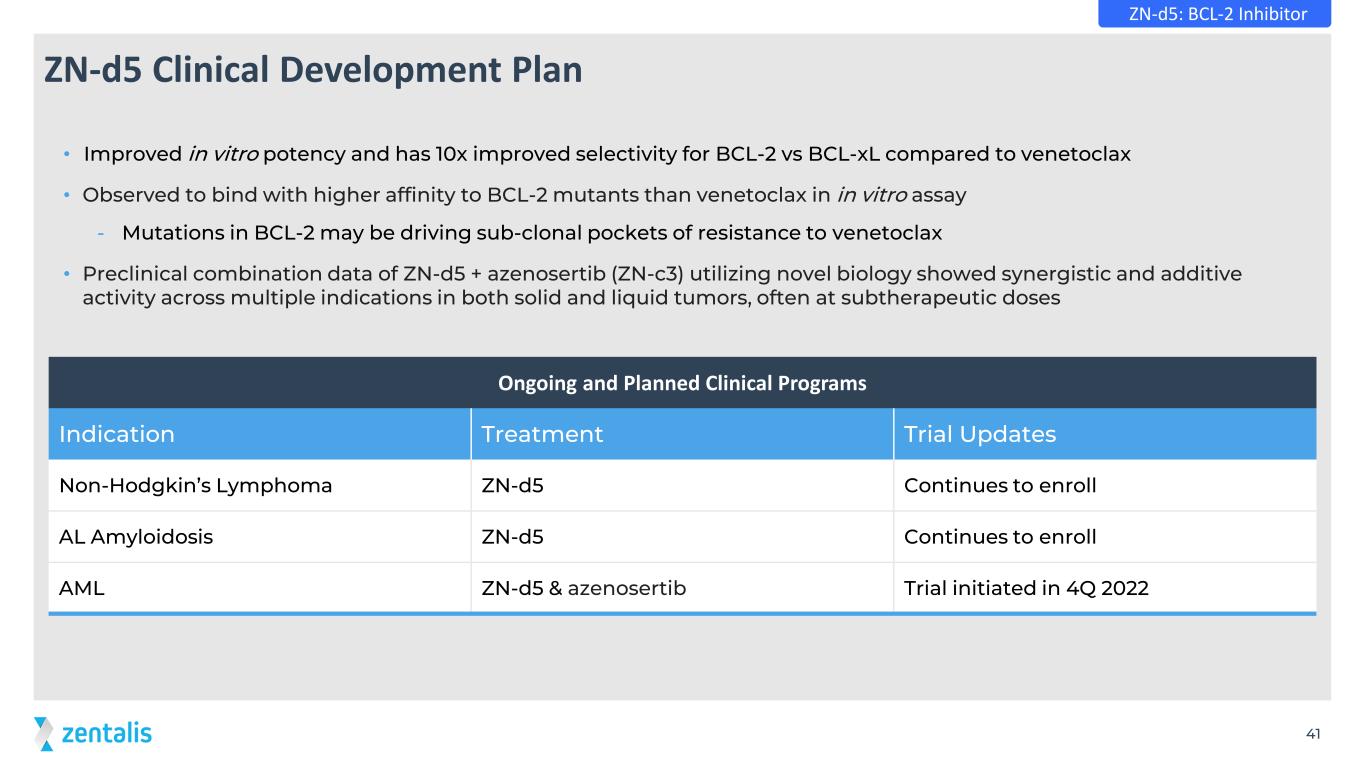Click the 'ZN-d5: BCL-2 Inhibitor' tab label
The image size is (1365, 768).
[x=1214, y=13]
